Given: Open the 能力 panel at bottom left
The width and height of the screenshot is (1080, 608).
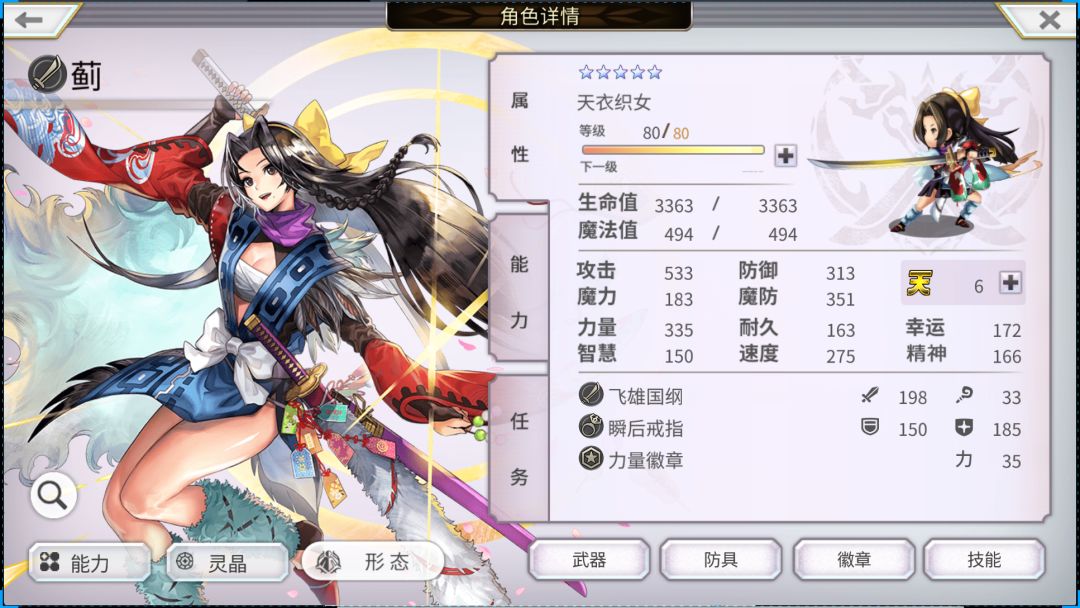Looking at the screenshot, I should point(89,563).
